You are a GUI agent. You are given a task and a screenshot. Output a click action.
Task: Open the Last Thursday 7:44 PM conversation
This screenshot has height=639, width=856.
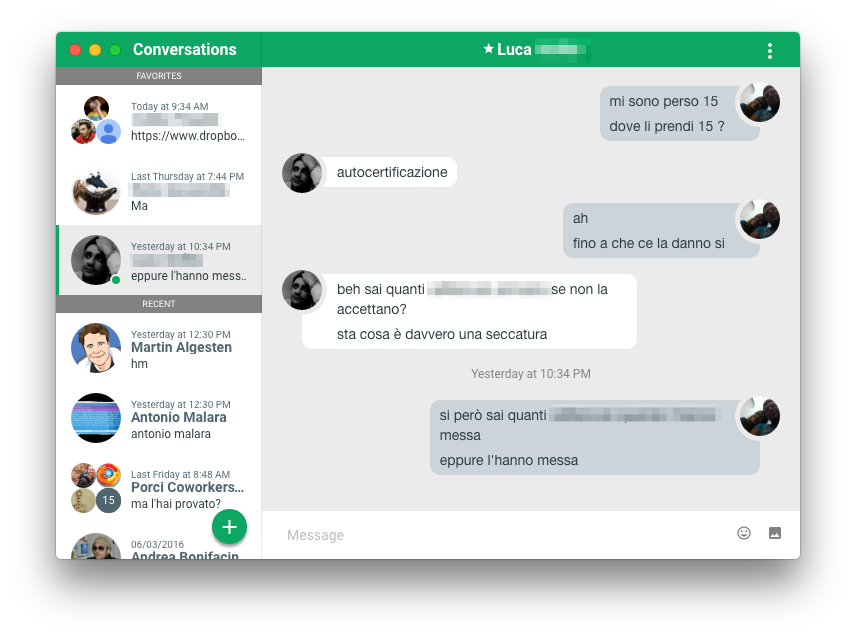coord(159,190)
